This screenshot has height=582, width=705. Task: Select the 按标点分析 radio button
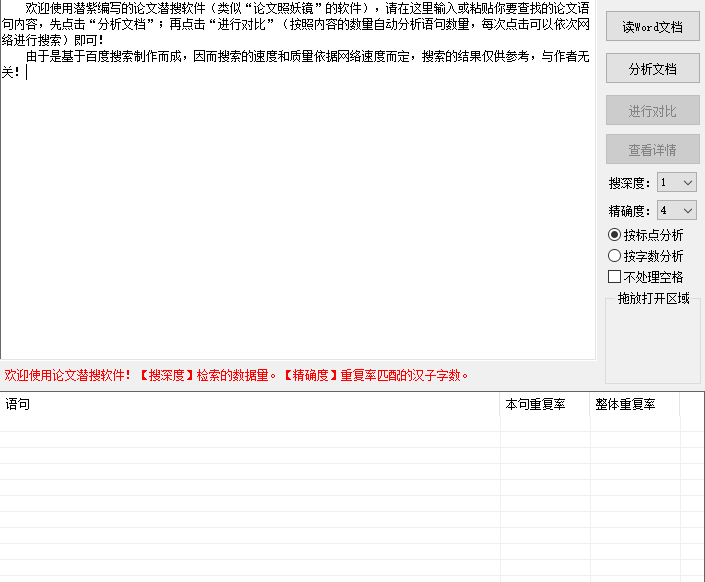[x=645, y=235]
